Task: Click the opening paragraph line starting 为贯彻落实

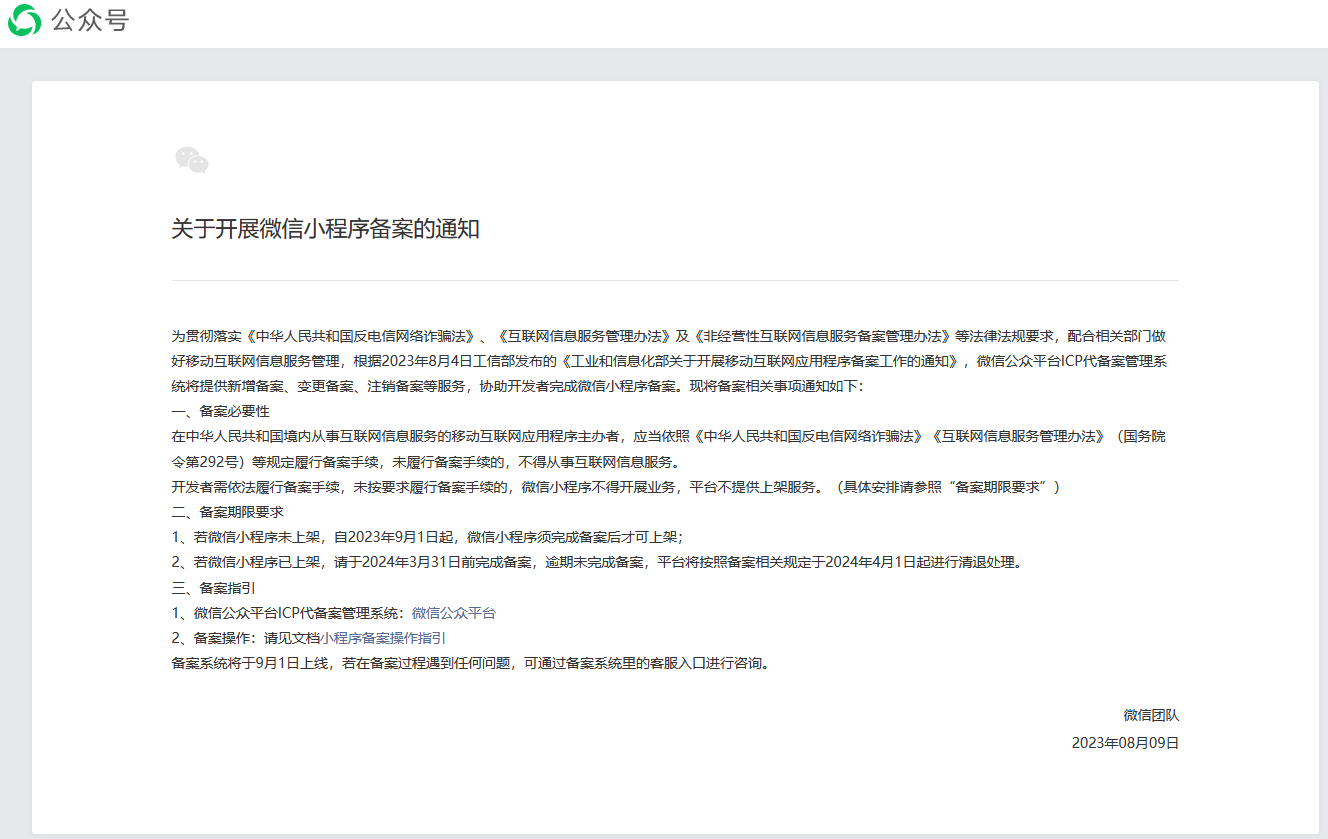Action: click(x=668, y=336)
